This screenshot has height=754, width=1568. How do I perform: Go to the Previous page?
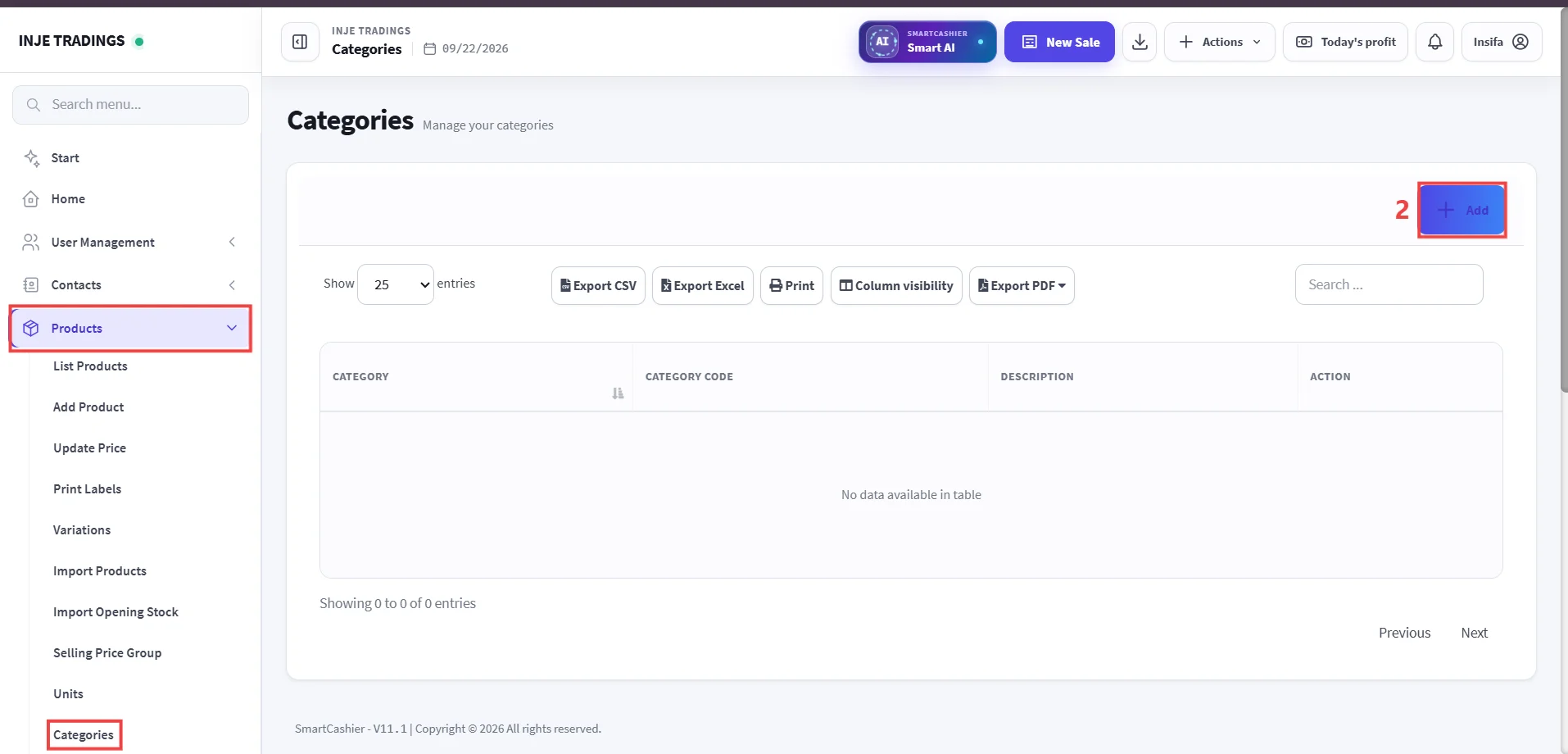[1404, 633]
